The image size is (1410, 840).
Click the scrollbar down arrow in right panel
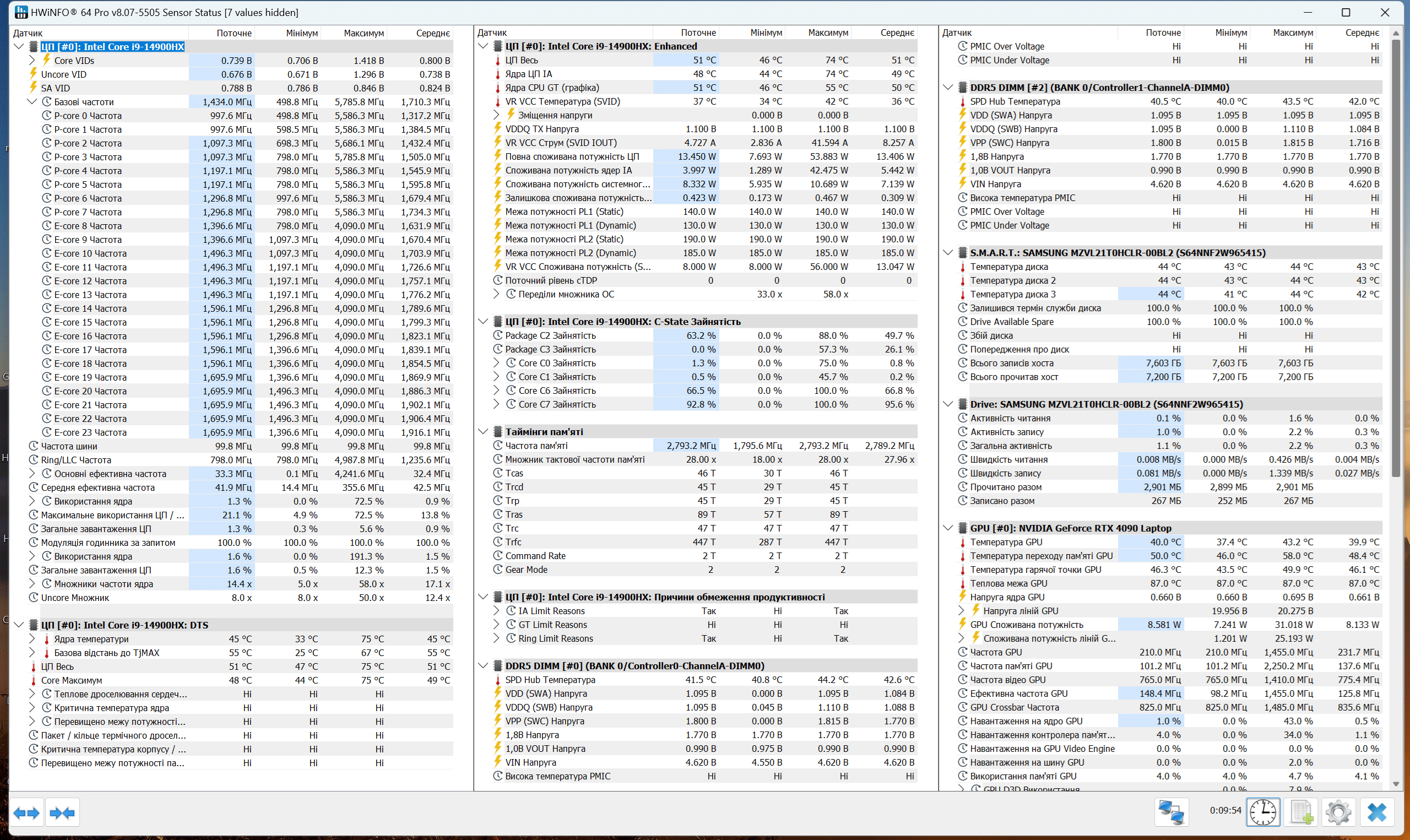[1396, 784]
